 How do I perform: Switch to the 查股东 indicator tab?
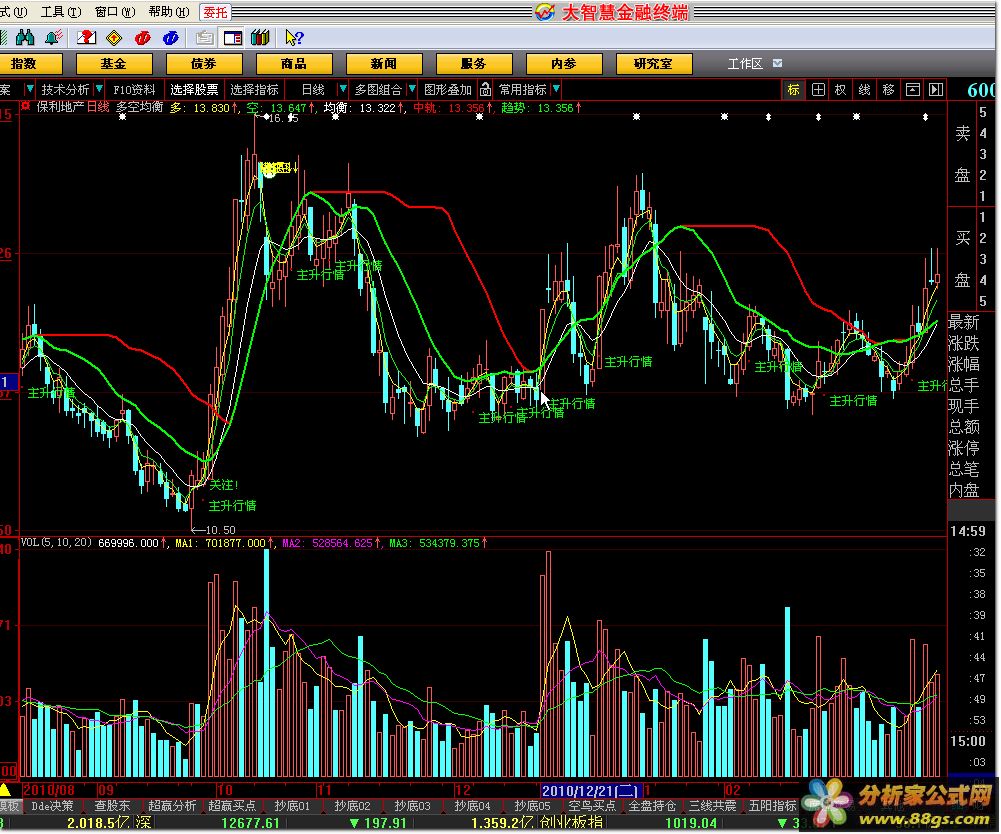(x=112, y=806)
